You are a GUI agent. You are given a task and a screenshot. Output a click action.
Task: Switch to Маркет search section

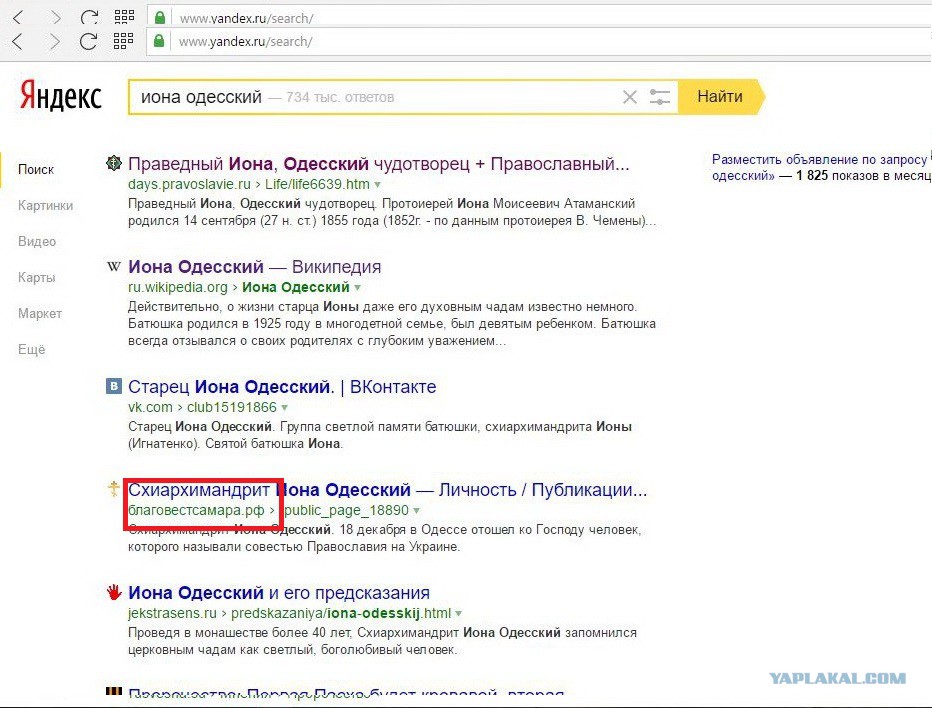pyautogui.click(x=40, y=313)
